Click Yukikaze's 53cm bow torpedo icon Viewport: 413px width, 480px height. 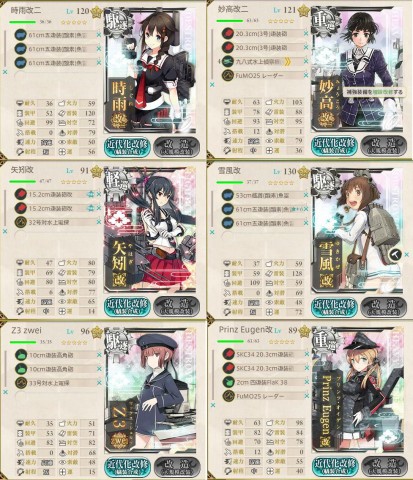coord(228,195)
